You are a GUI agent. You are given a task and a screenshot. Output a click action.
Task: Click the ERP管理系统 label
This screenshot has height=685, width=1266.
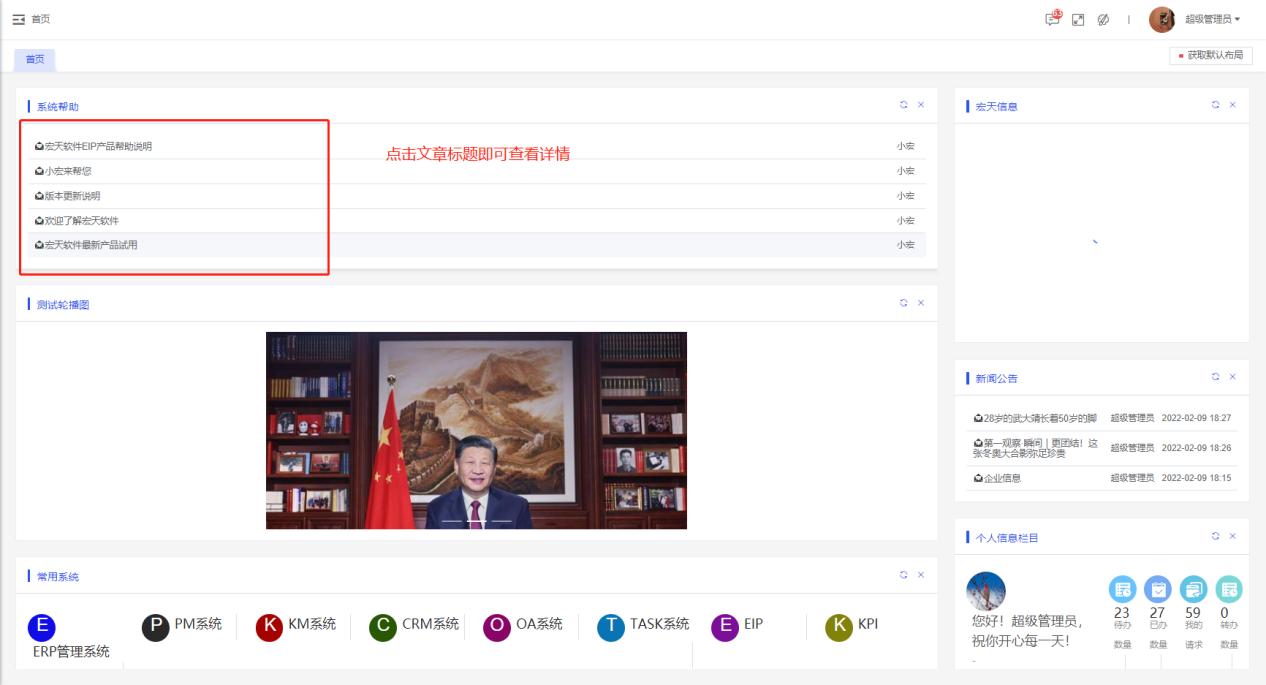[71, 652]
